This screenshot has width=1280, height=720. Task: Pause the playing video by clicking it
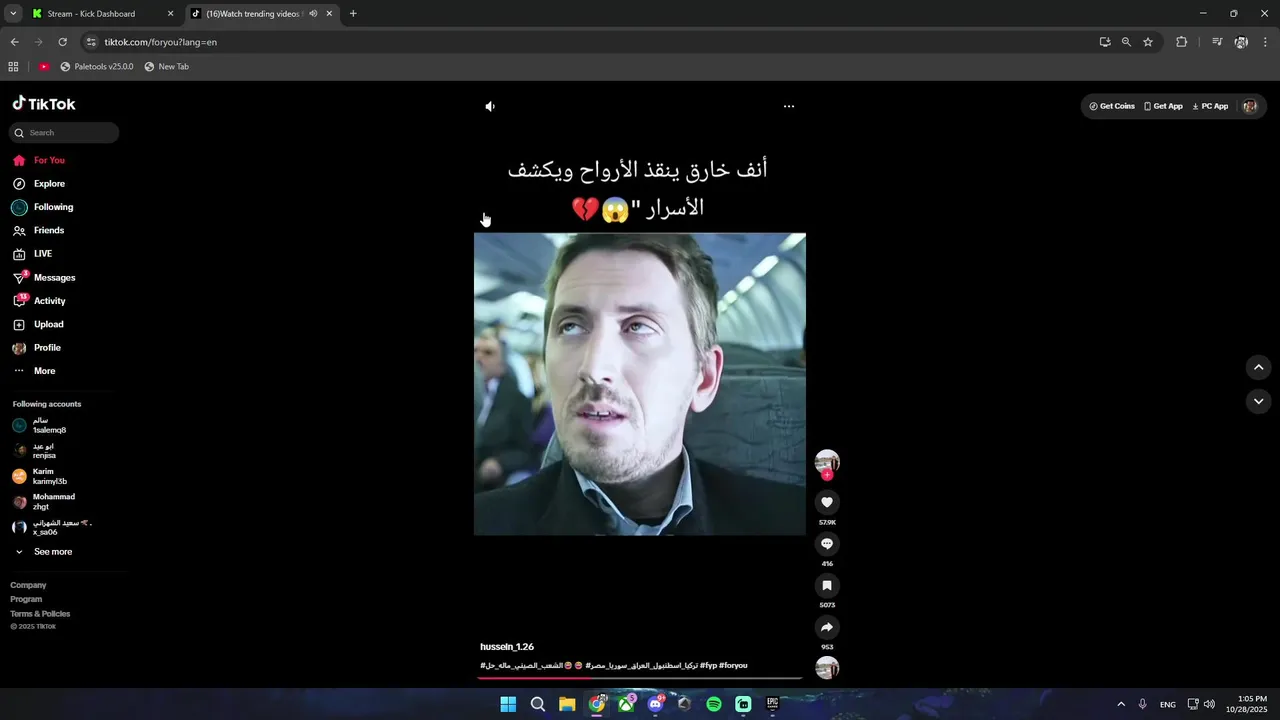click(x=640, y=384)
